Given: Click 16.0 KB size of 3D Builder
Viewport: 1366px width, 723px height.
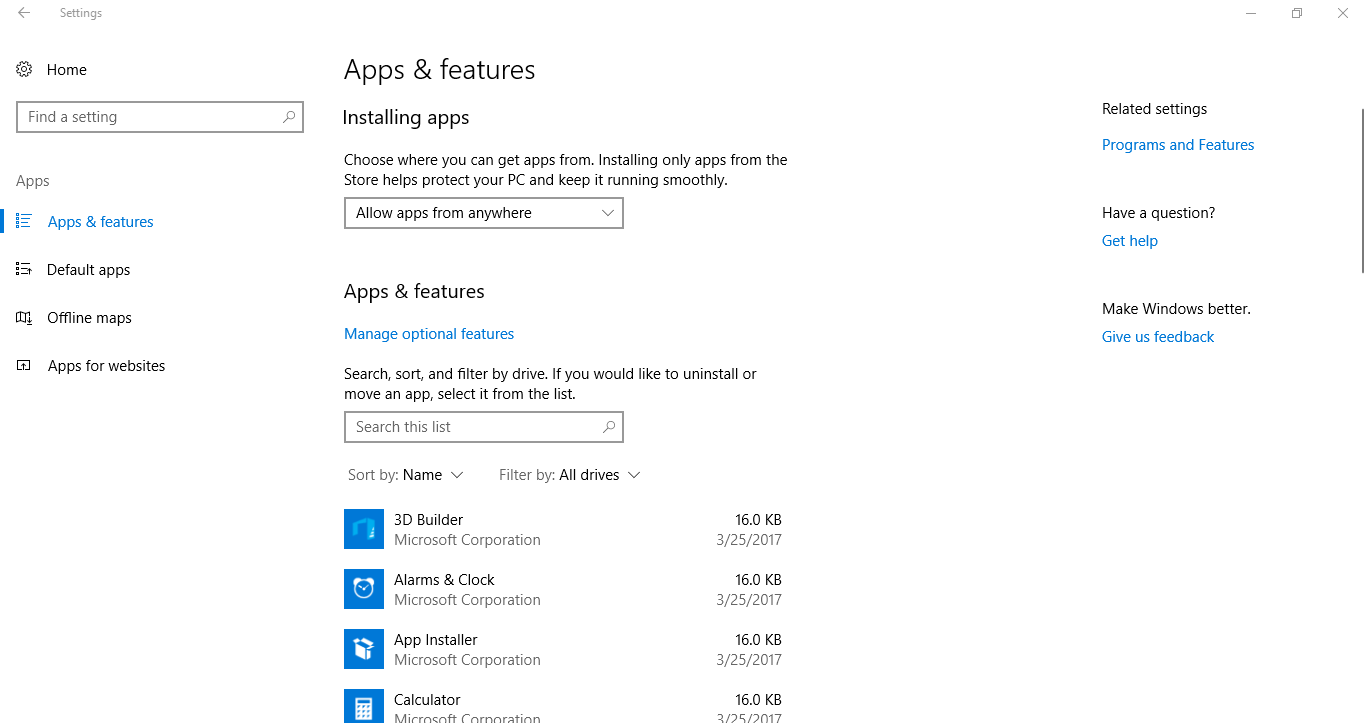Looking at the screenshot, I should click(759, 520).
